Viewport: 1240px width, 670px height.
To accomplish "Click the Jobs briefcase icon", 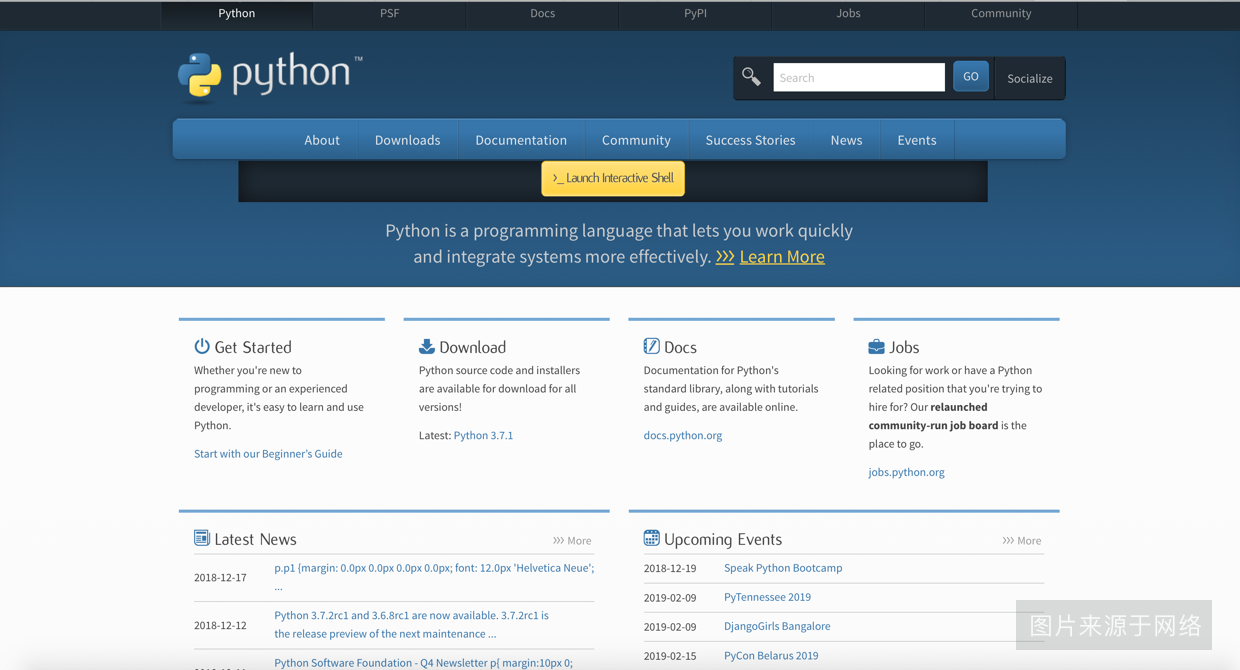I will click(876, 346).
